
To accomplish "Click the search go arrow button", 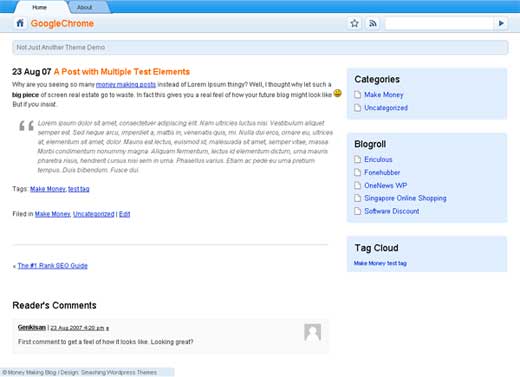I will pyautogui.click(x=501, y=23).
